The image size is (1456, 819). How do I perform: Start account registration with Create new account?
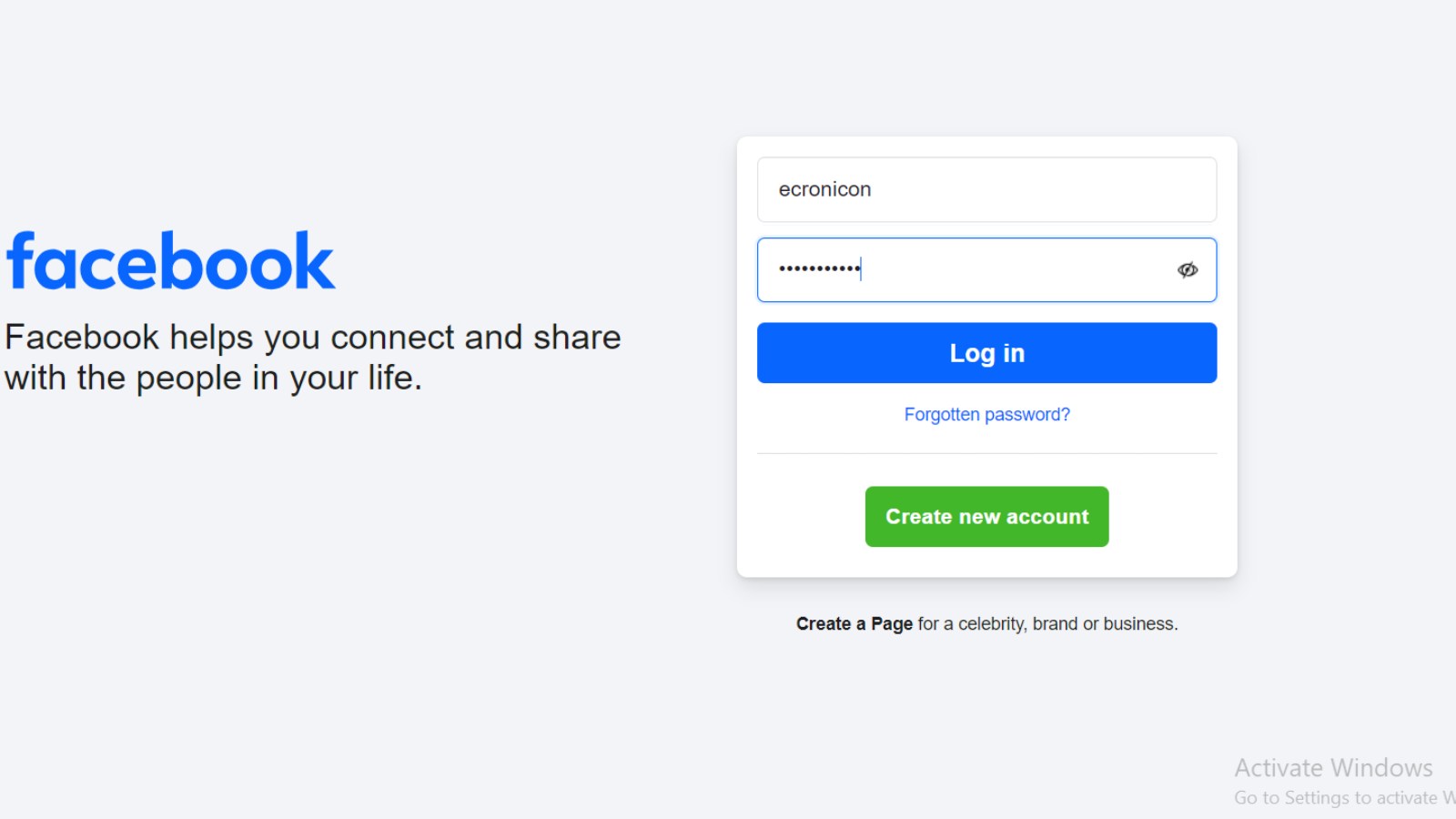click(986, 516)
